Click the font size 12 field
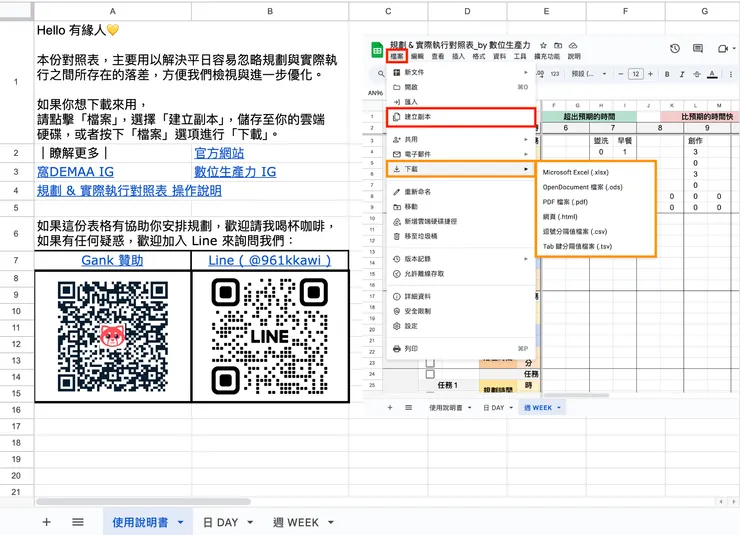 [636, 74]
